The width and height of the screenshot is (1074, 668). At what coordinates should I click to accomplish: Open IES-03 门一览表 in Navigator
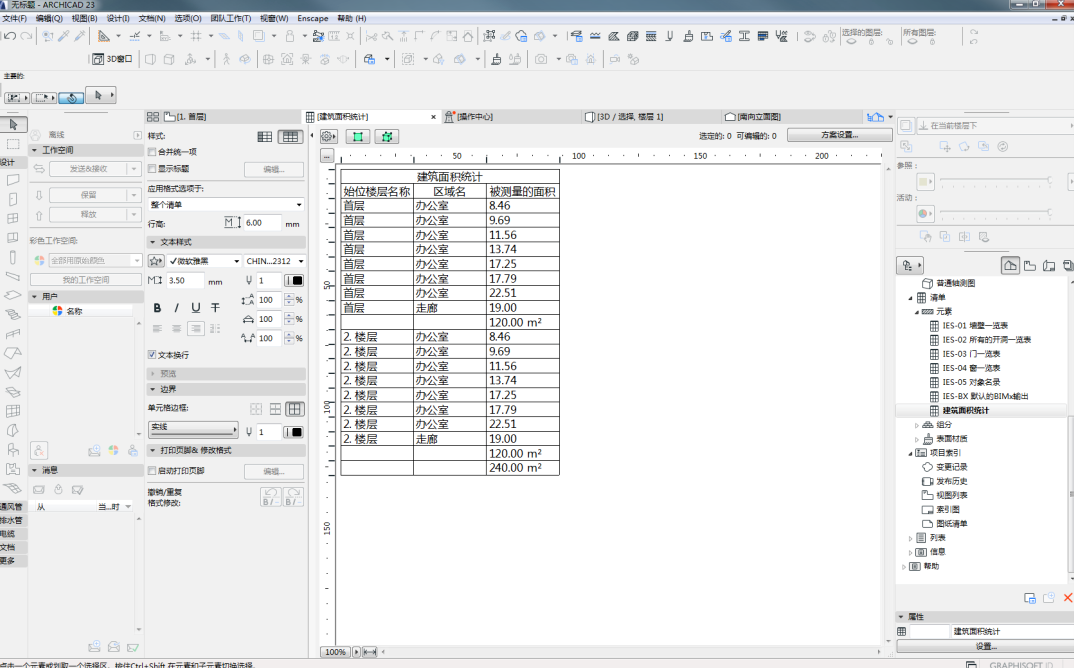tap(971, 354)
